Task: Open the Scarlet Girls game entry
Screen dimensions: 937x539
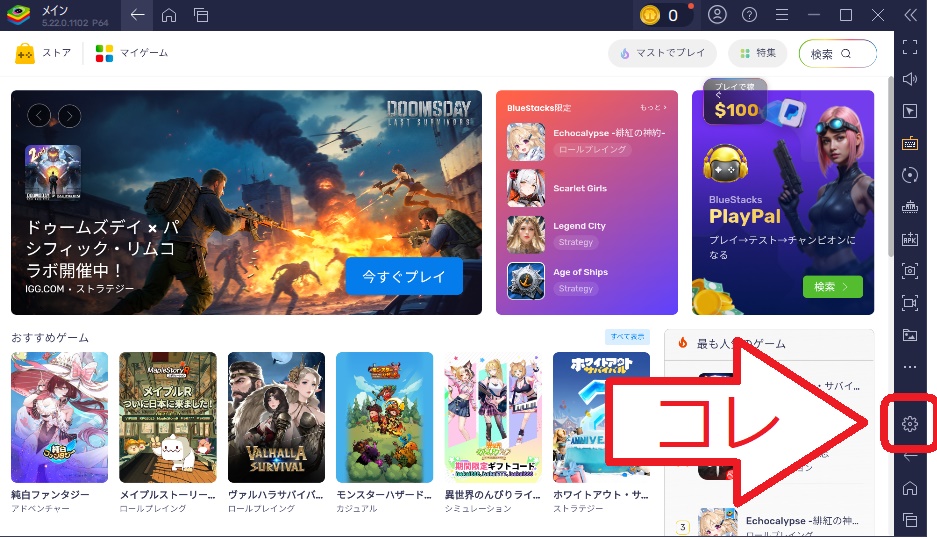Action: tap(580, 188)
